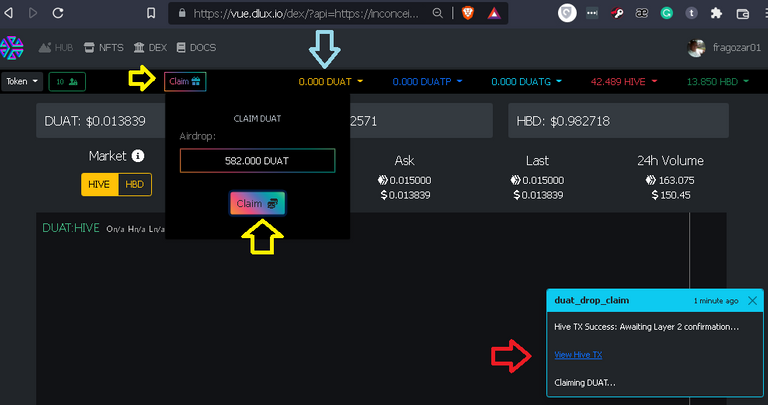The width and height of the screenshot is (768, 405).
Task: Toggle the Claim gift button in toolbar
Action: coord(185,81)
